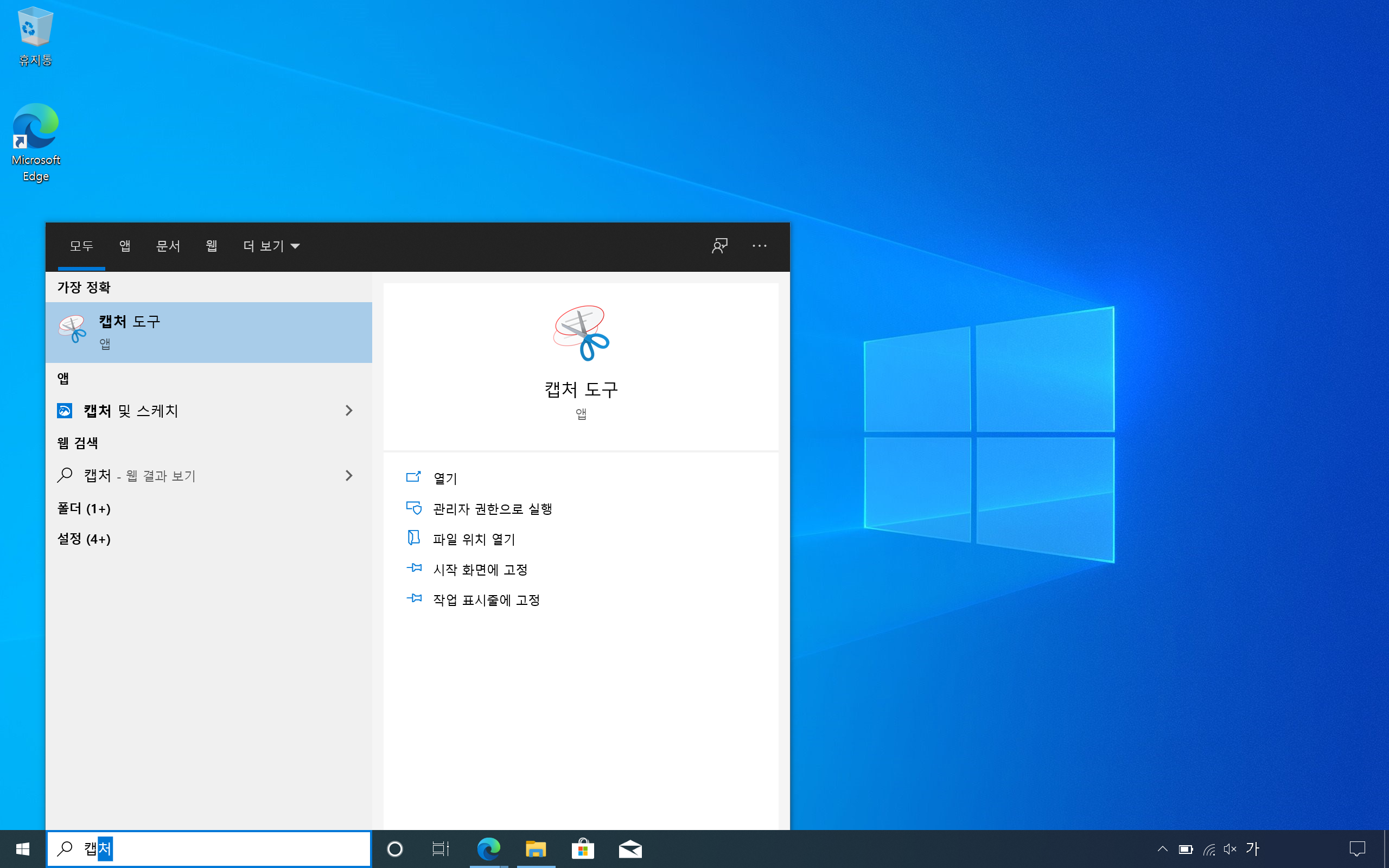Click the muted volume icon in tray

[1229, 848]
